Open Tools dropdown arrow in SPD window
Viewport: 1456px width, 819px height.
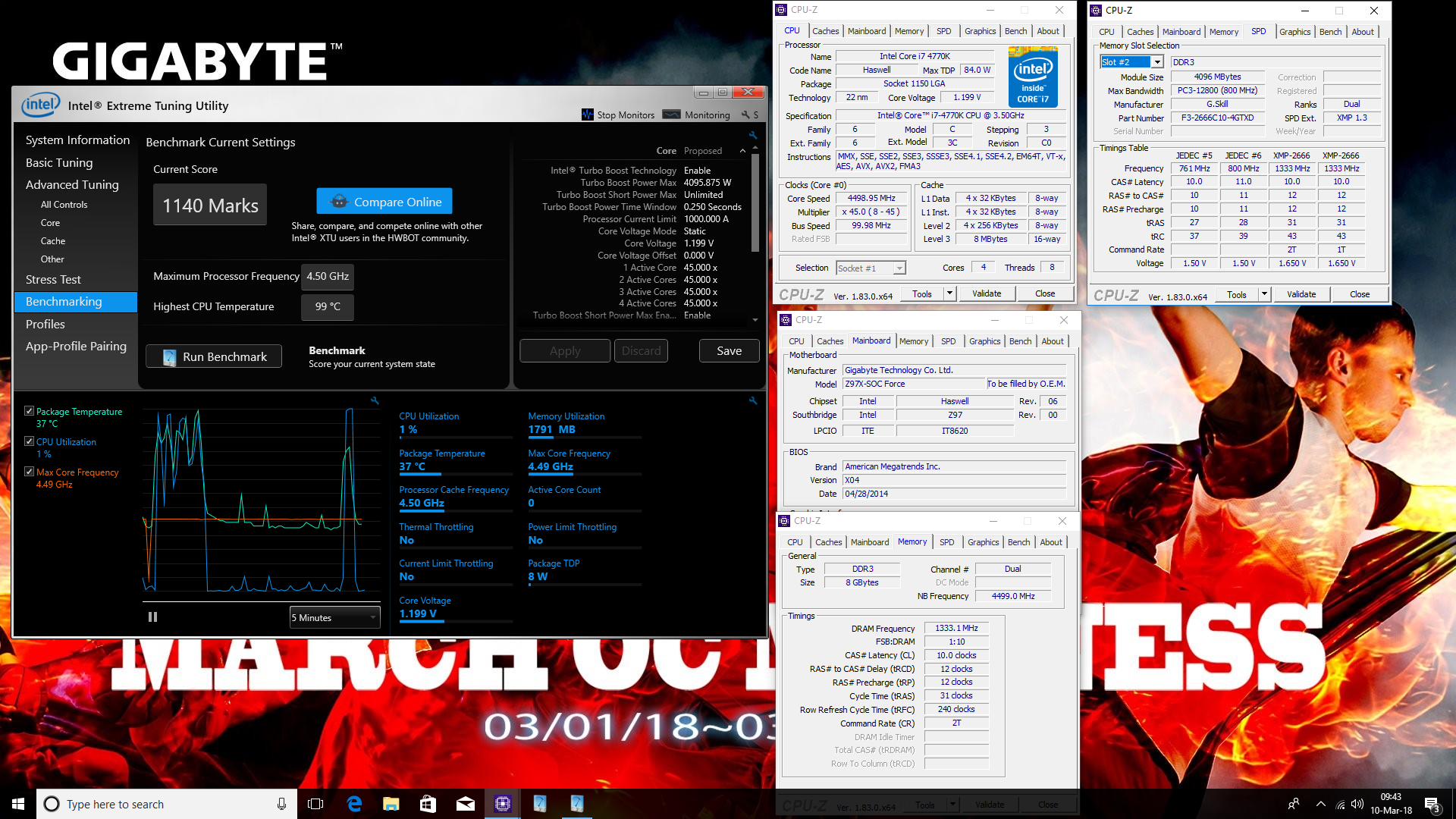coord(1264,294)
